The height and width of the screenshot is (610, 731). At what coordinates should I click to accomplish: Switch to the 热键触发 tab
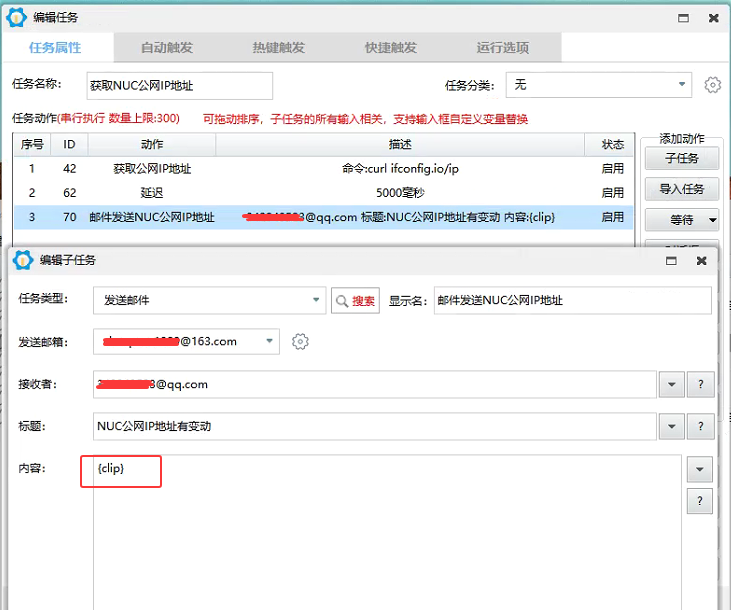point(279,47)
